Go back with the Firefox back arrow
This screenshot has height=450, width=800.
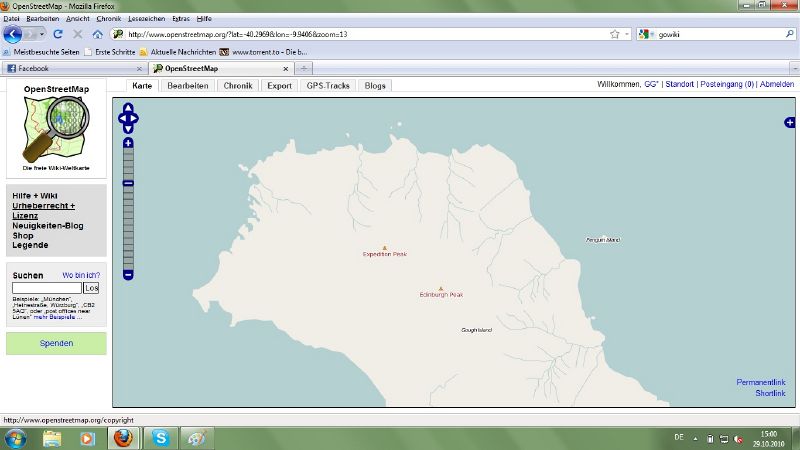(12, 34)
